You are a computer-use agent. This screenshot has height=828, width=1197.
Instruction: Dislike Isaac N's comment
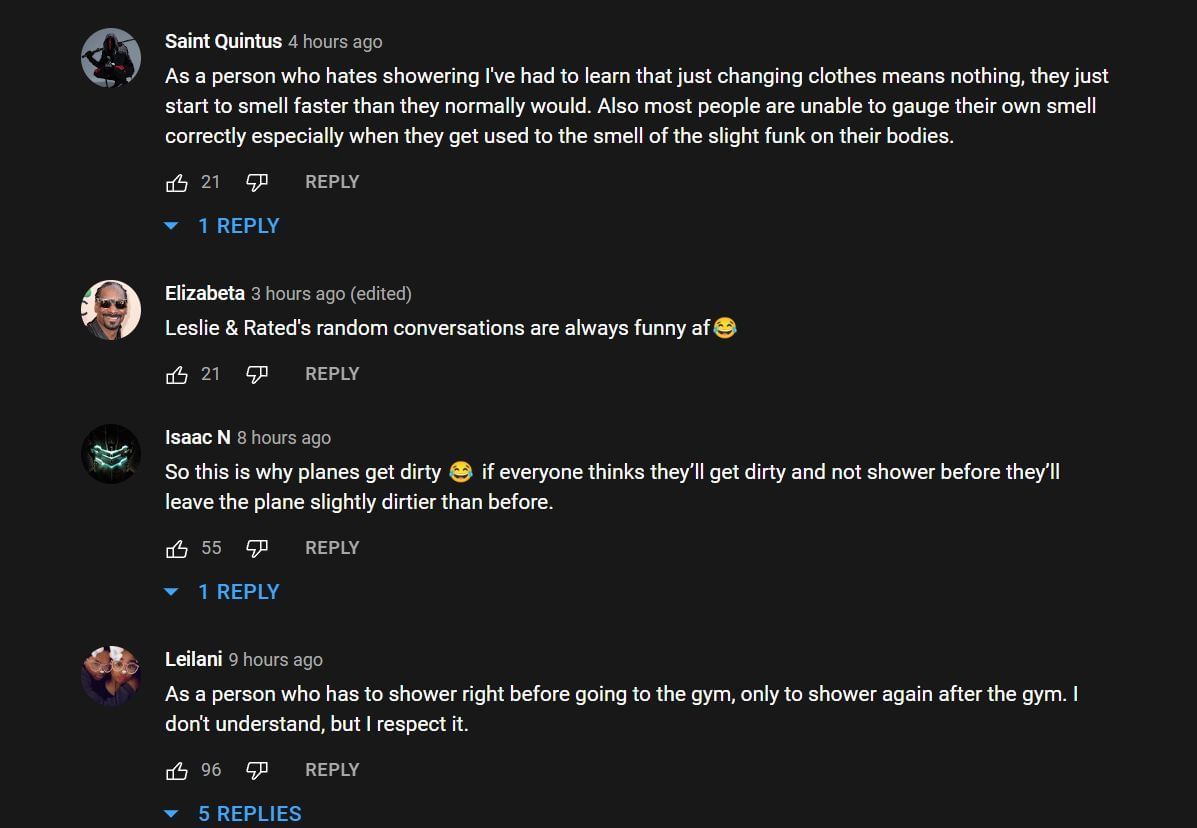coord(257,548)
